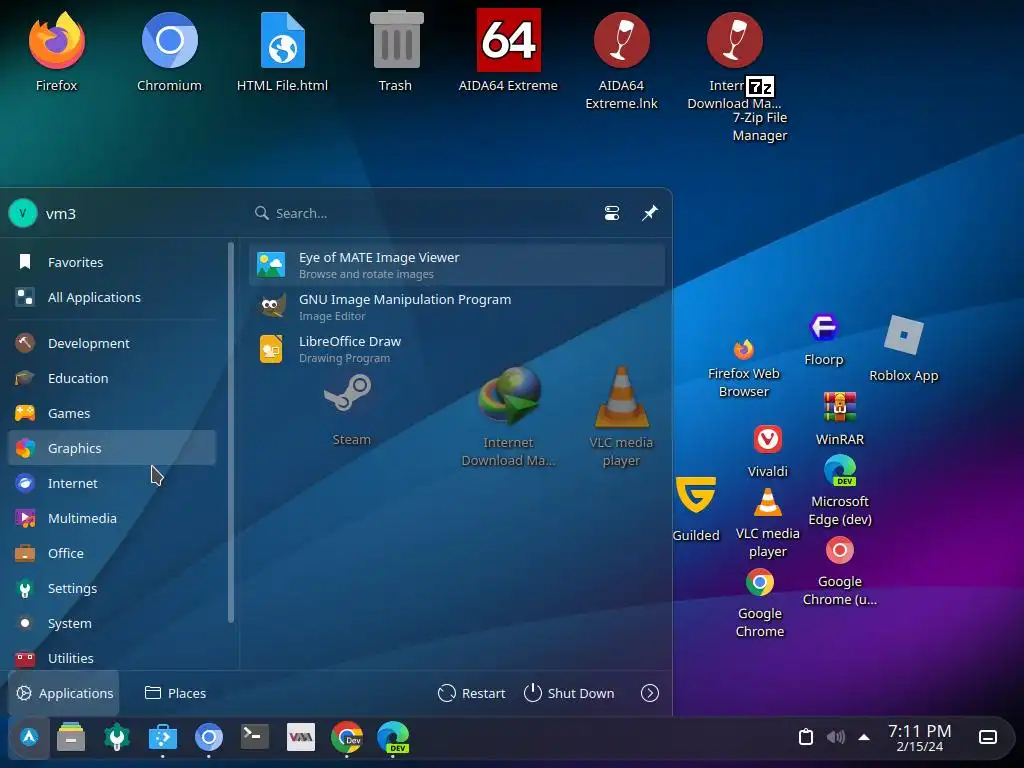Pin the launcher menu open
Viewport: 1024px width, 768px height.
pos(649,213)
